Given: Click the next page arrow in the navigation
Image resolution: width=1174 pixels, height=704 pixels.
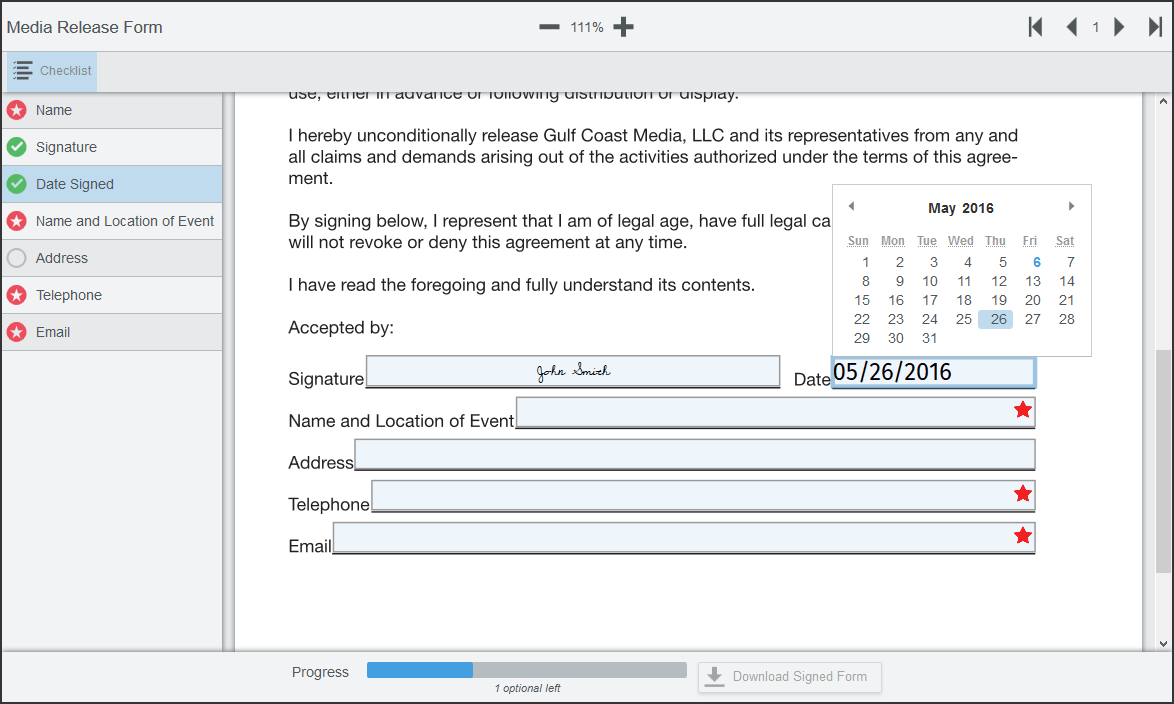Looking at the screenshot, I should tap(1119, 27).
